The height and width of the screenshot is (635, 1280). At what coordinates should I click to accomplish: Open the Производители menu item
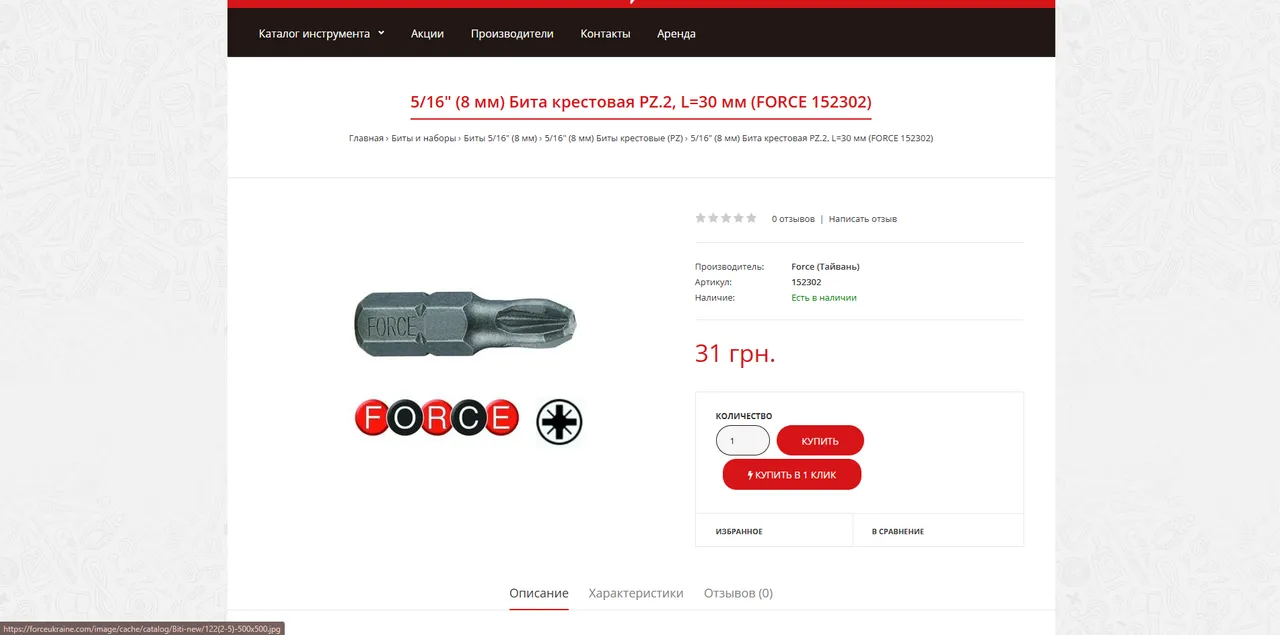pos(512,33)
